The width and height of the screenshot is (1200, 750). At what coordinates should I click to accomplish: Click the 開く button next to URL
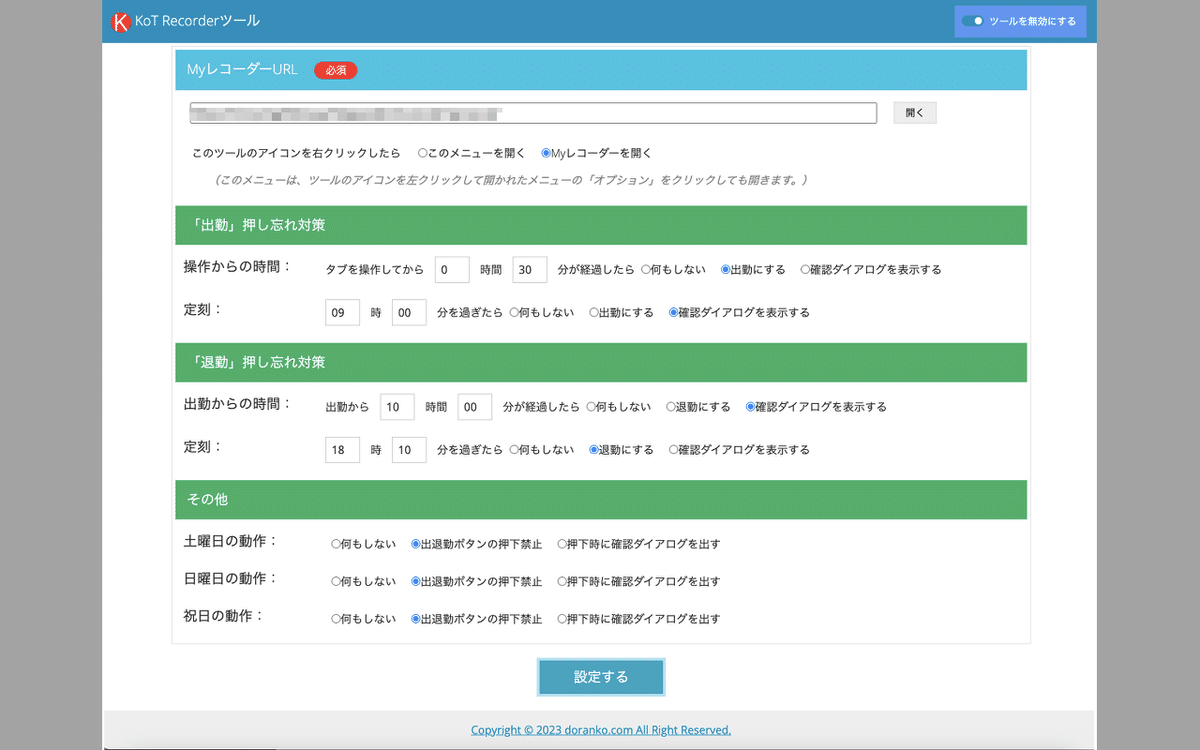point(915,113)
